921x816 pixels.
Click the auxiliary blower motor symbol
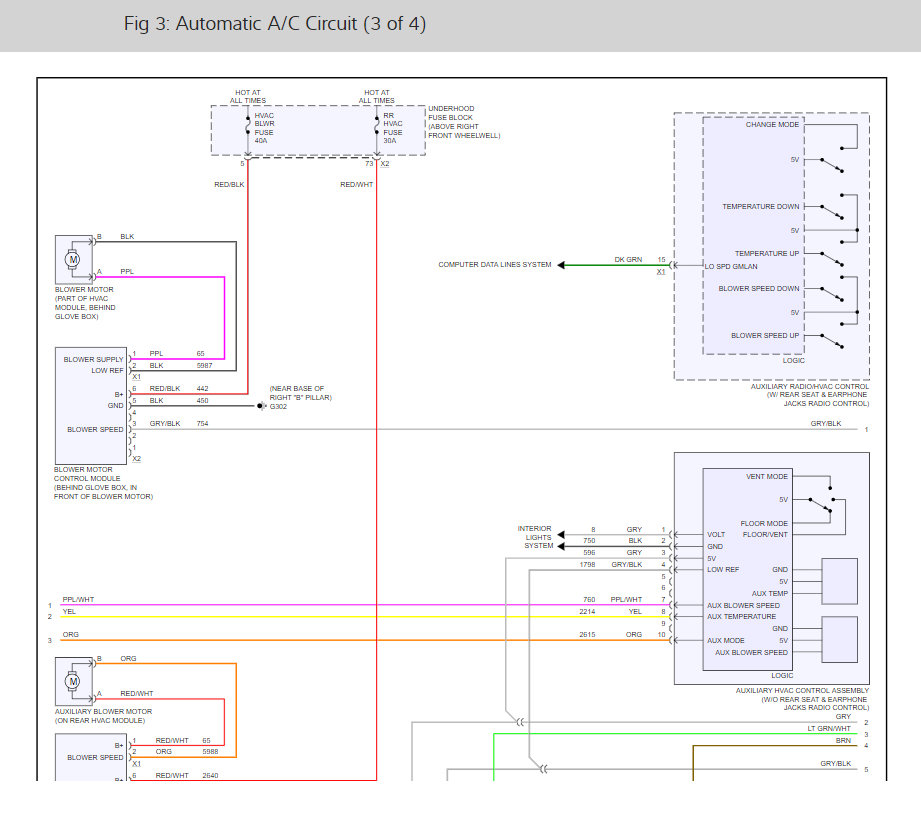click(73, 681)
